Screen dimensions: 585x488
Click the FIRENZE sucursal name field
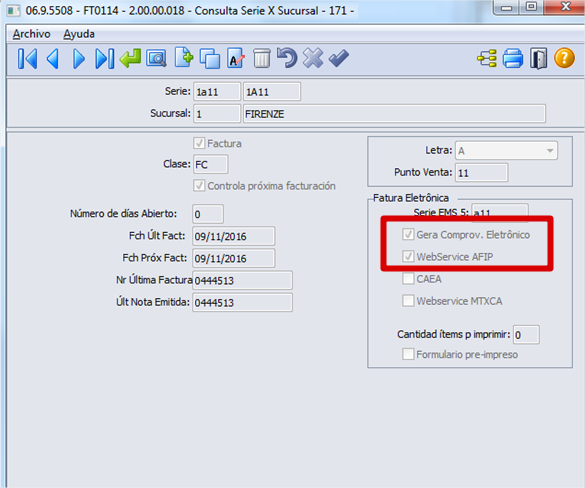394,114
